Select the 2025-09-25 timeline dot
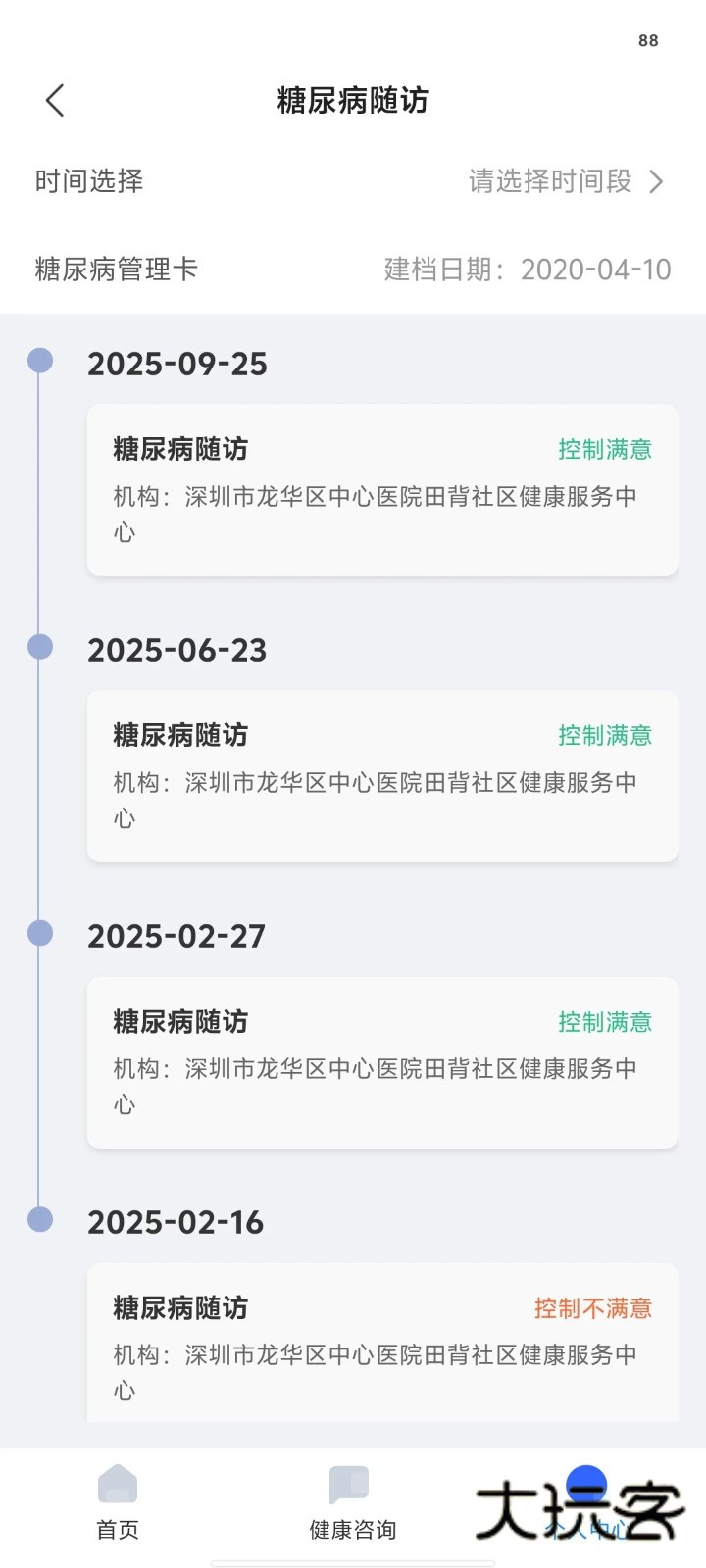Image resolution: width=706 pixels, height=1568 pixels. tap(40, 361)
